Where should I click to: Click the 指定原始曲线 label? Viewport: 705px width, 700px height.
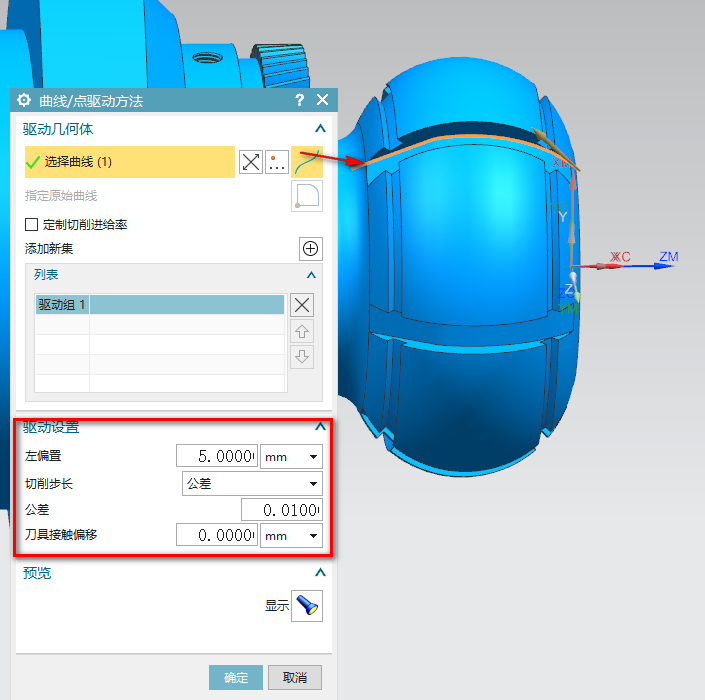coord(61,196)
